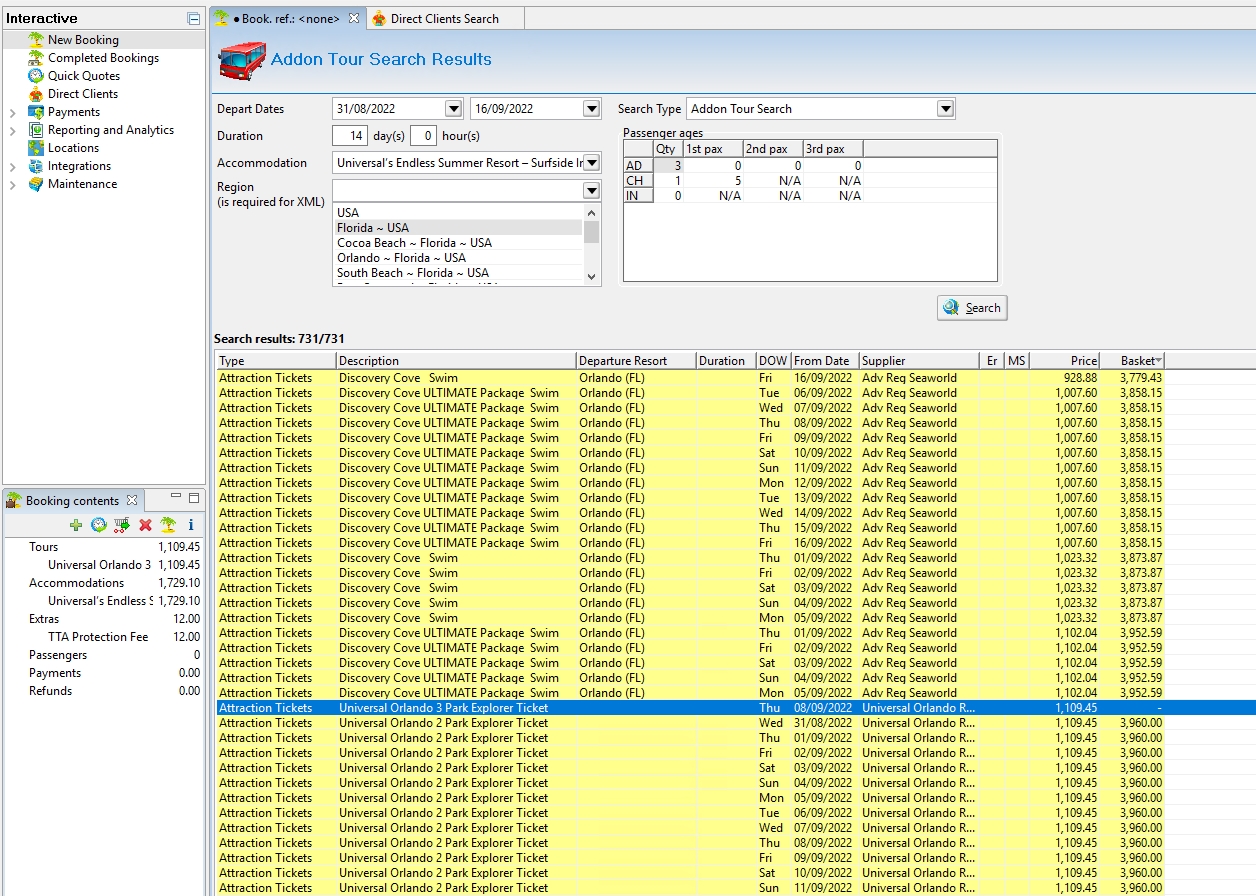Click the clock icon in Booking contents toolbar
This screenshot has height=896, width=1256.
point(98,525)
